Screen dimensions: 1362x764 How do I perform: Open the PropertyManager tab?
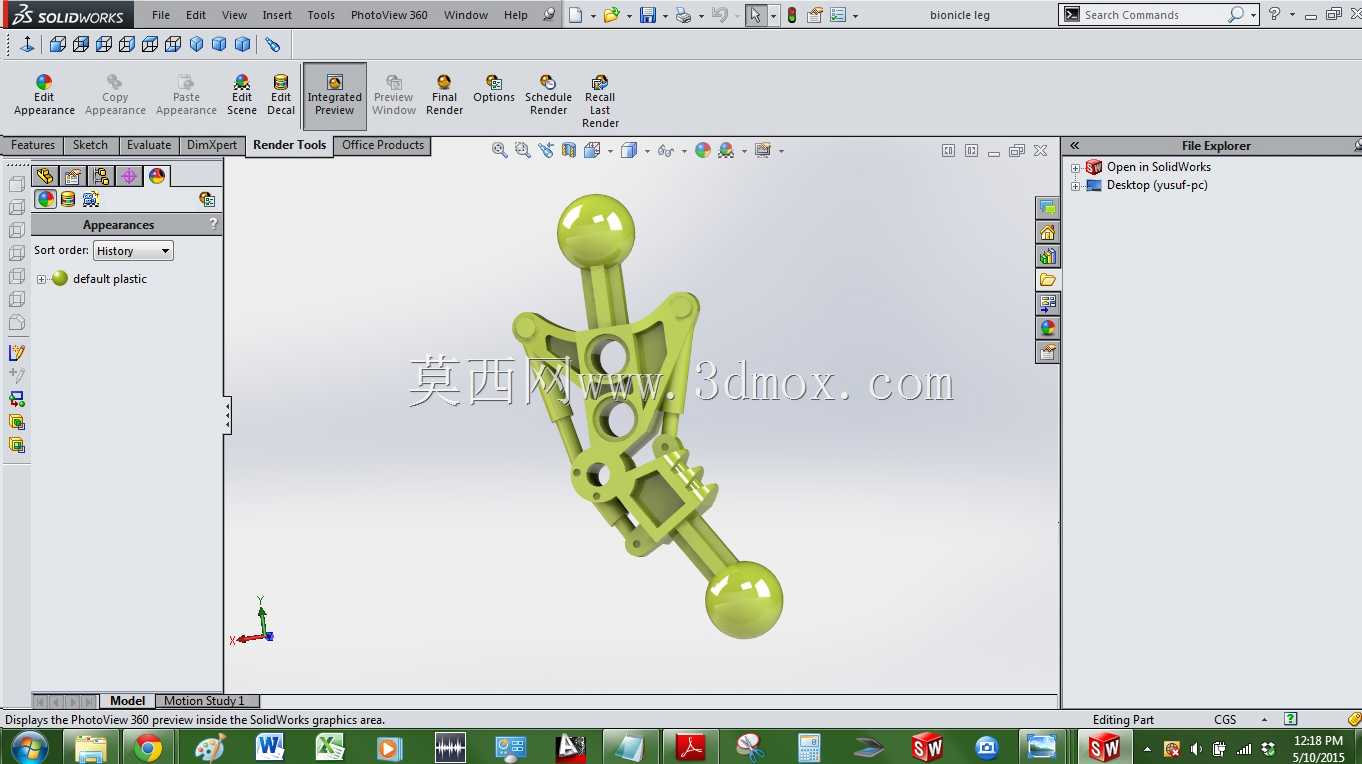[x=73, y=176]
